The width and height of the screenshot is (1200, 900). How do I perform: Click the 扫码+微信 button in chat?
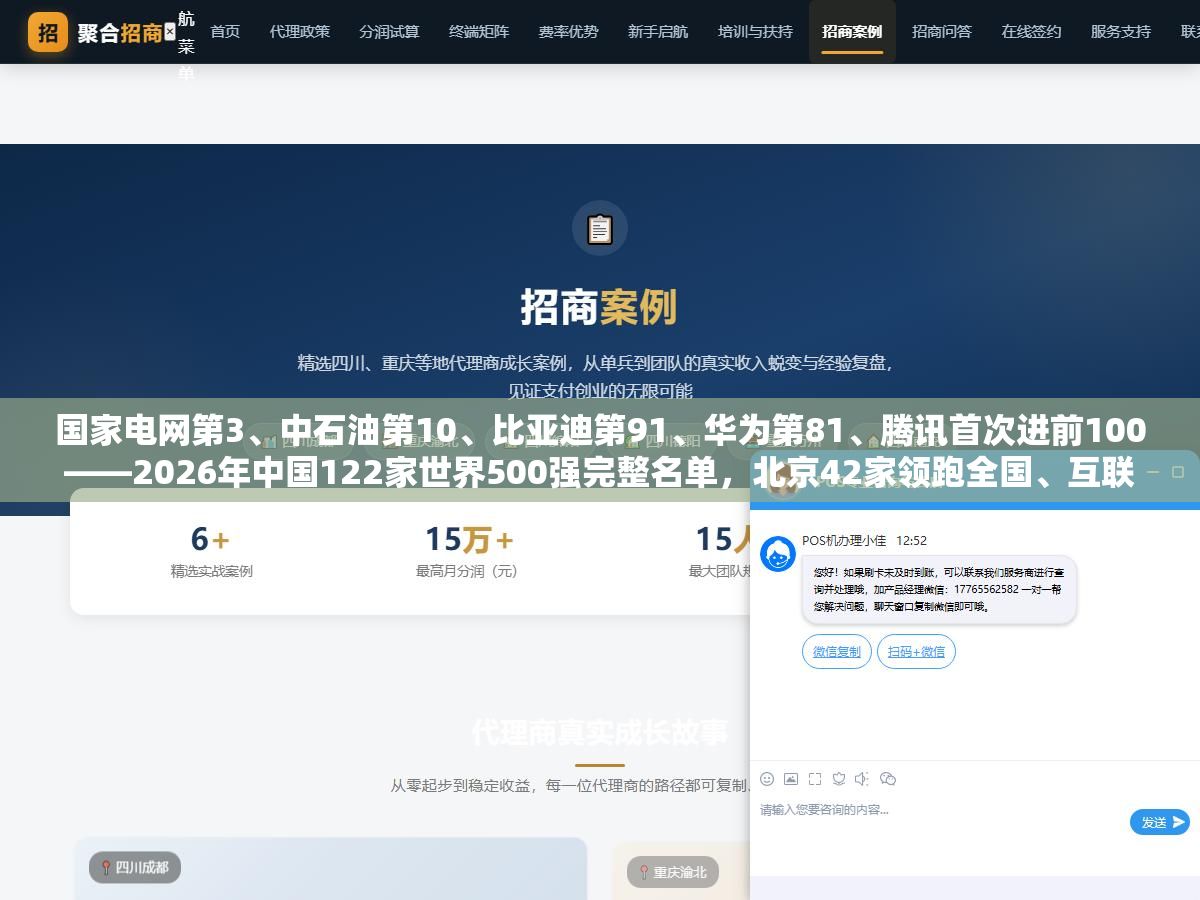917,652
